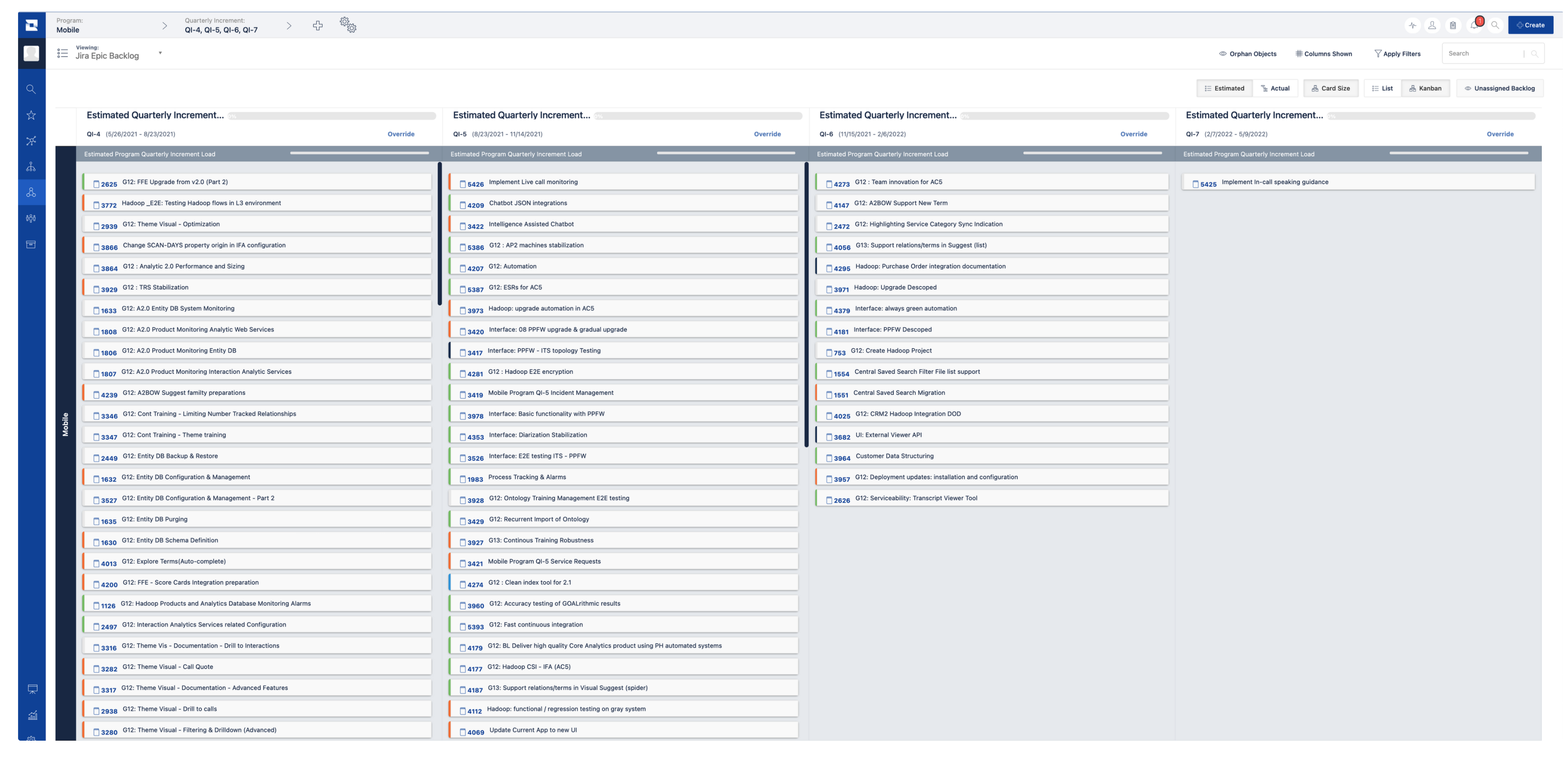Click the application logo at top left
This screenshot has width=1568, height=757.
[x=32, y=25]
